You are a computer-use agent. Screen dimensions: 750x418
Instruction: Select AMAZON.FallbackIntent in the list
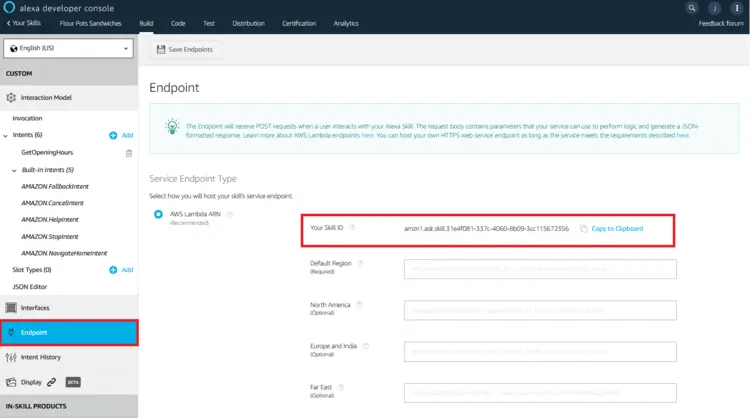point(55,187)
